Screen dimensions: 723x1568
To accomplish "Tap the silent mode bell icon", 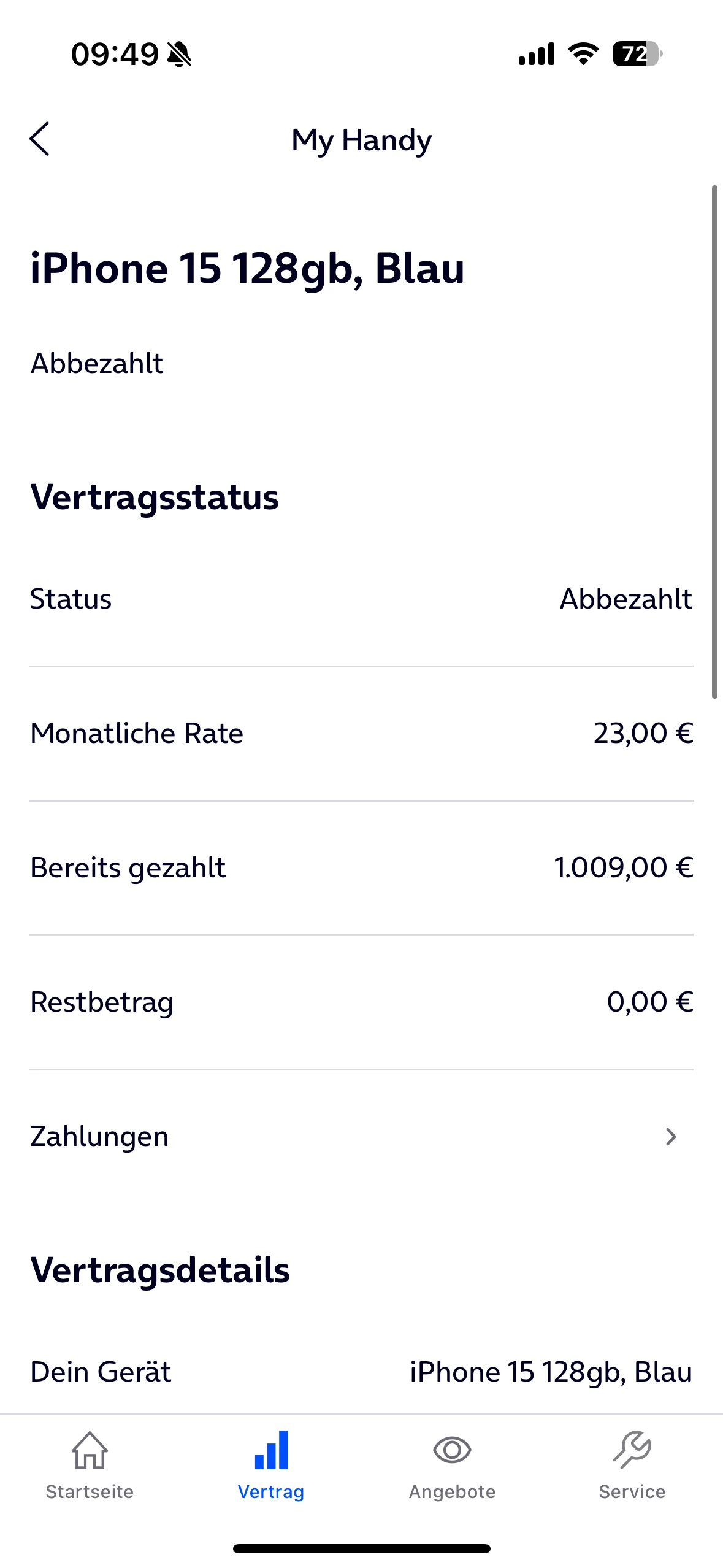I will click(179, 54).
